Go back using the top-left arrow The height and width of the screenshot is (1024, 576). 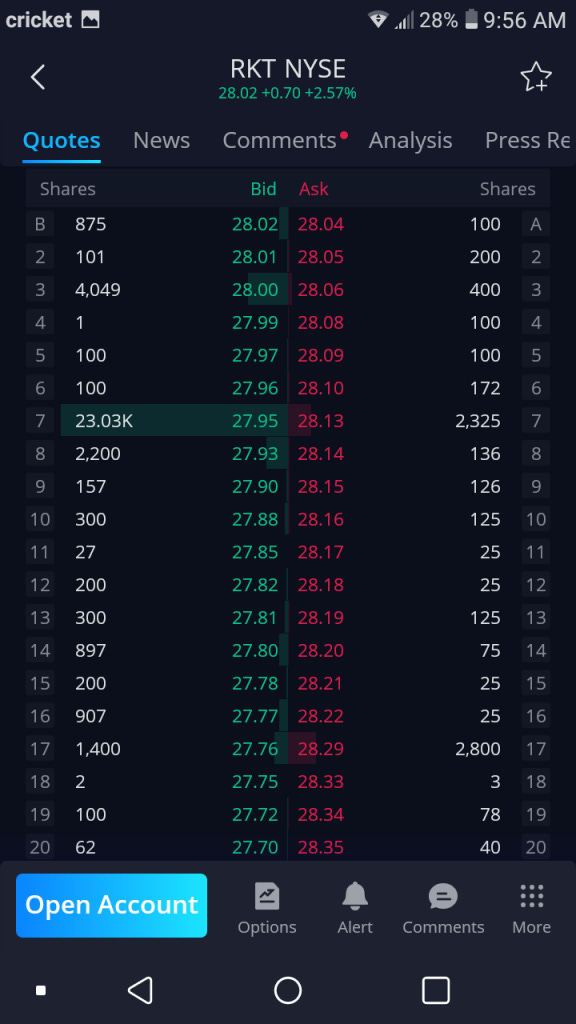point(38,77)
